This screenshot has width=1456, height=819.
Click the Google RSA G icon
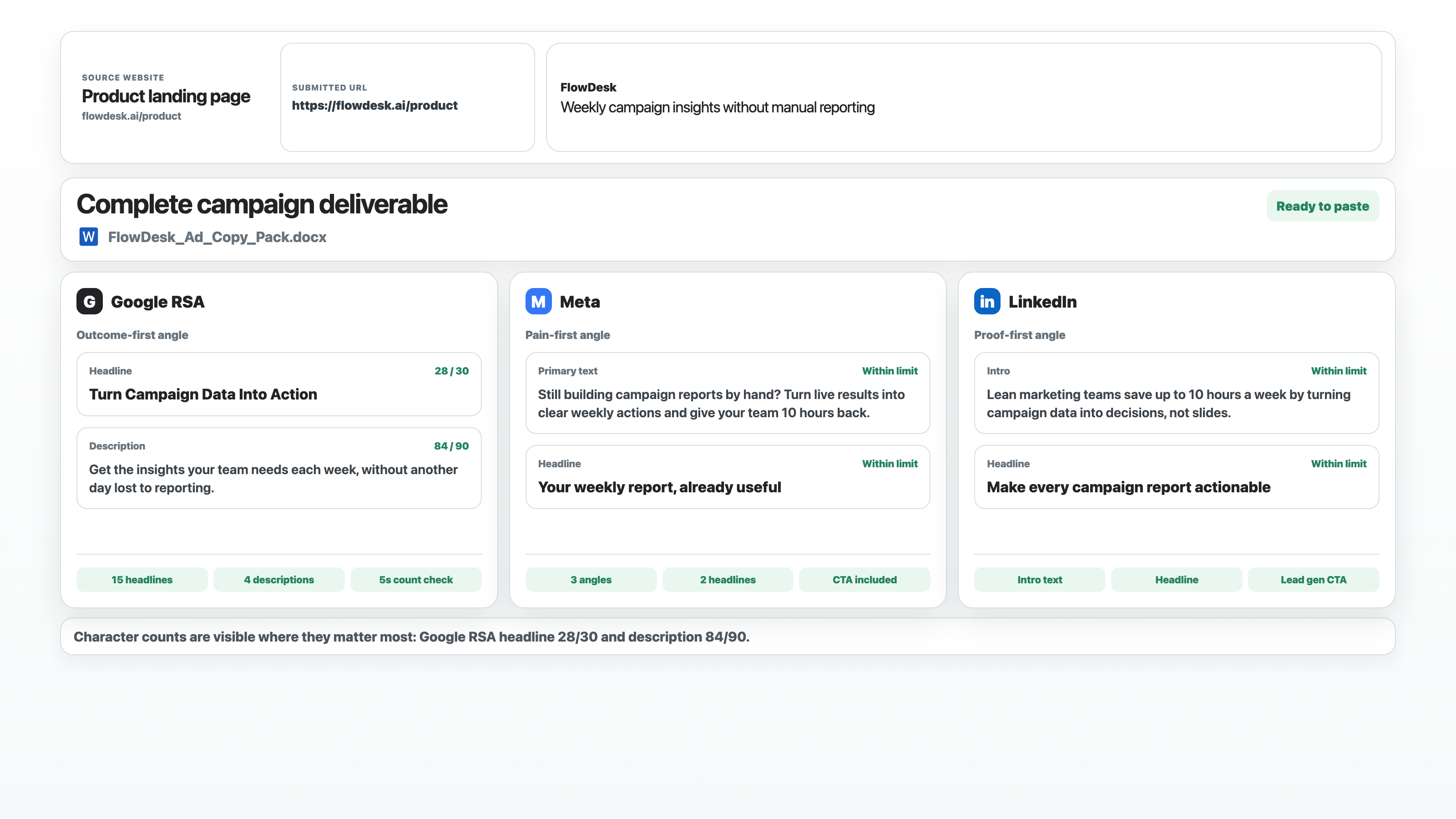pos(89,301)
